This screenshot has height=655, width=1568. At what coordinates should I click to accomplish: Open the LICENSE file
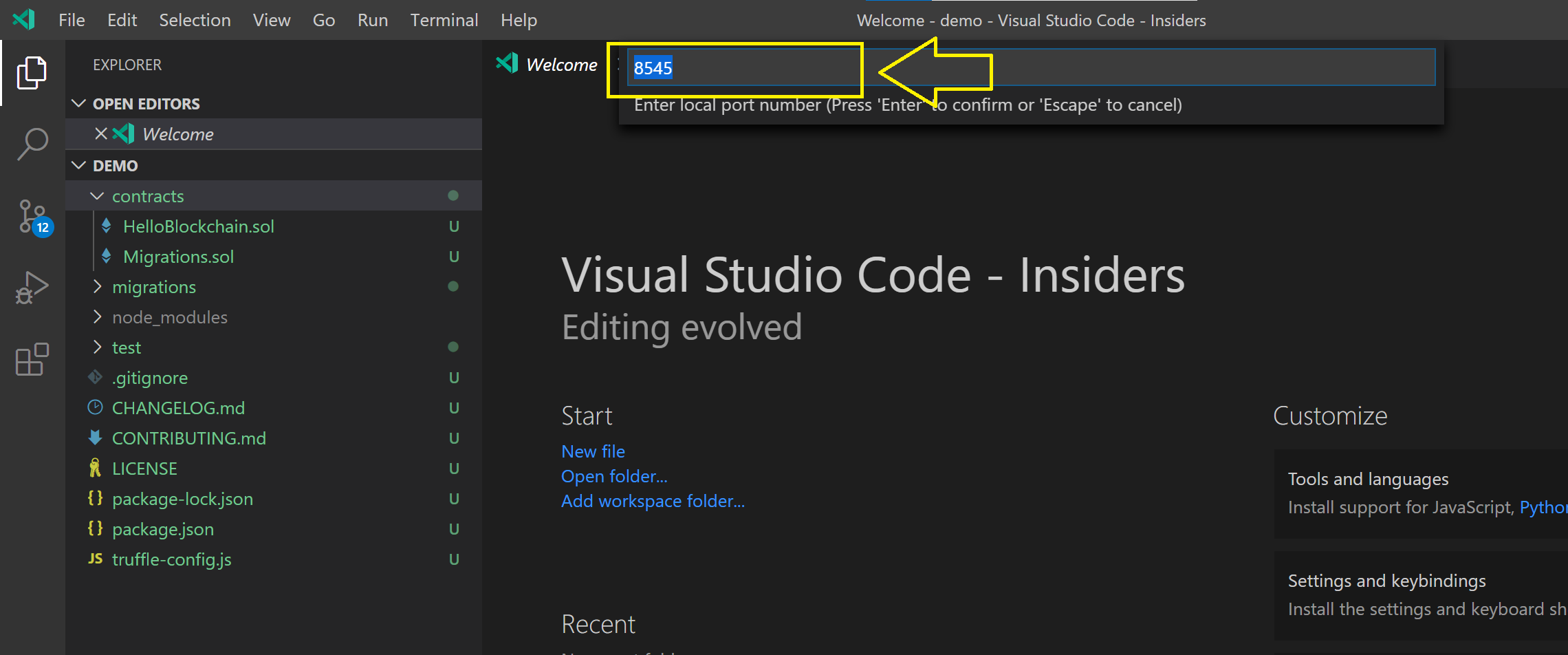point(144,469)
